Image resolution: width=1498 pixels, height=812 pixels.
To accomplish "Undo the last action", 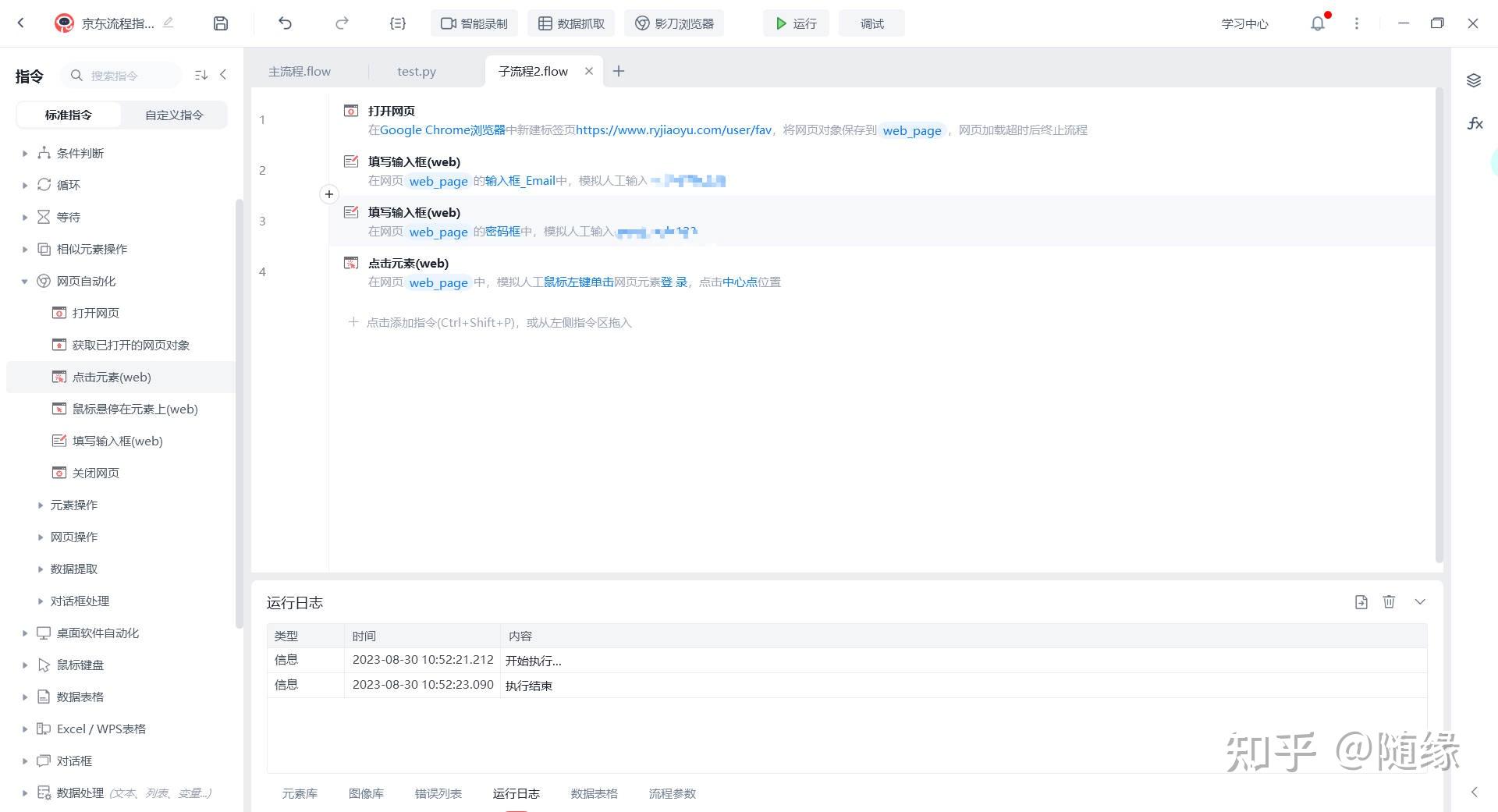I will [286, 23].
